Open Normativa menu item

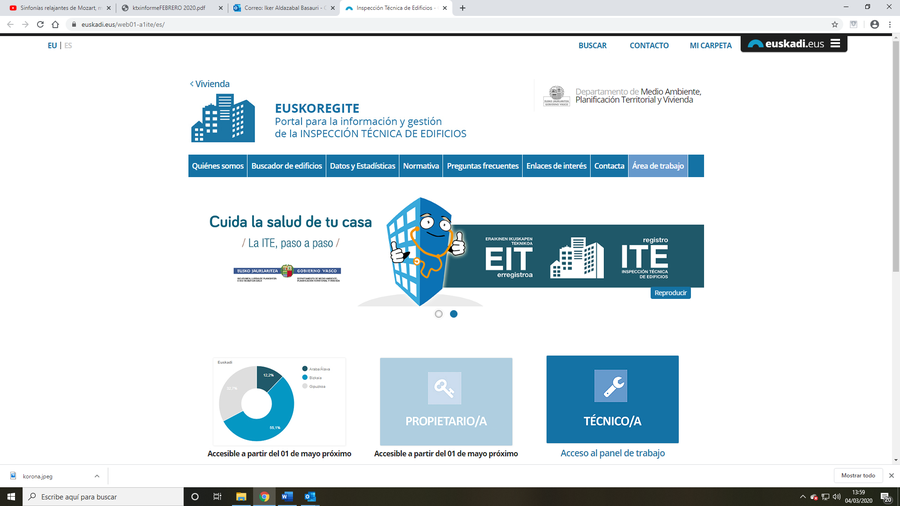point(421,166)
